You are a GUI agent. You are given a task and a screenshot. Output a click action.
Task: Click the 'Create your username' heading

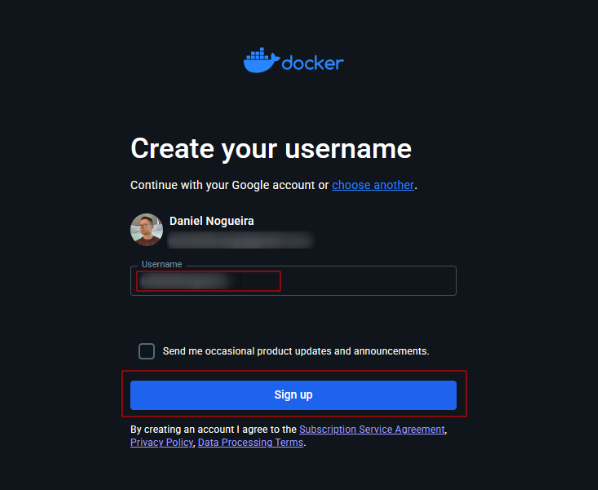[x=271, y=148]
